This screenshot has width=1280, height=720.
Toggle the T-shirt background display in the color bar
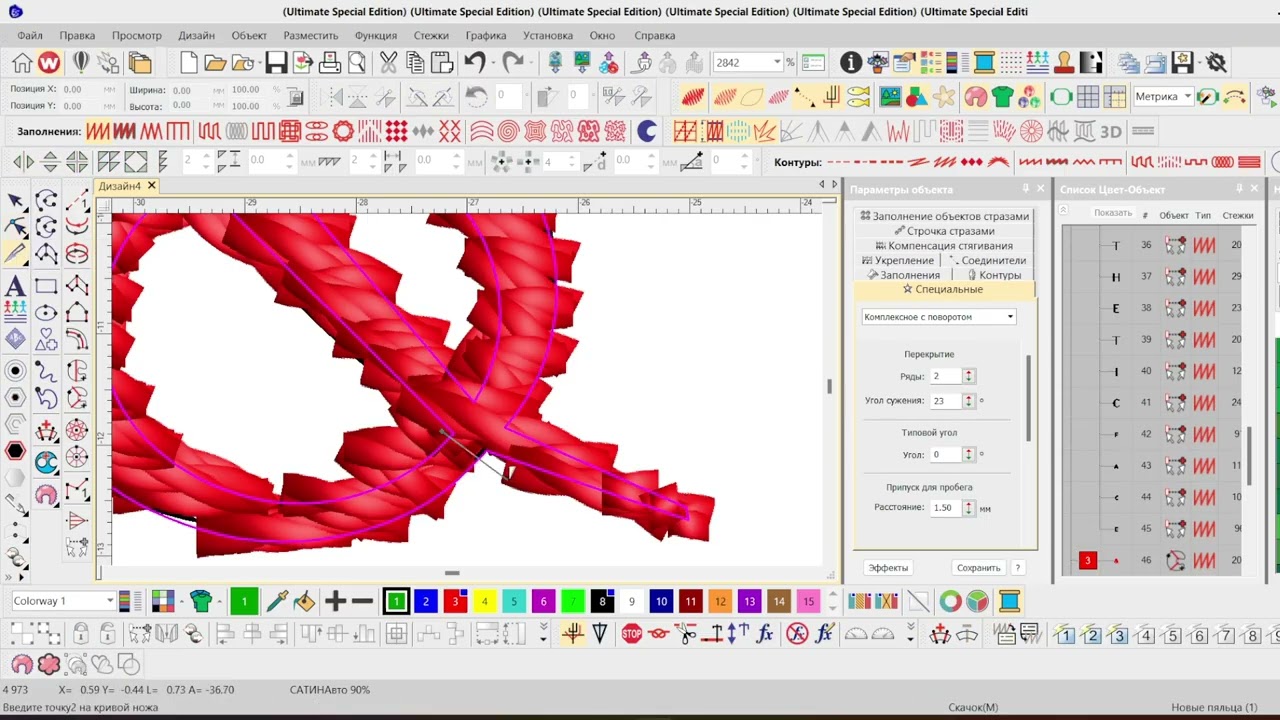pos(201,601)
